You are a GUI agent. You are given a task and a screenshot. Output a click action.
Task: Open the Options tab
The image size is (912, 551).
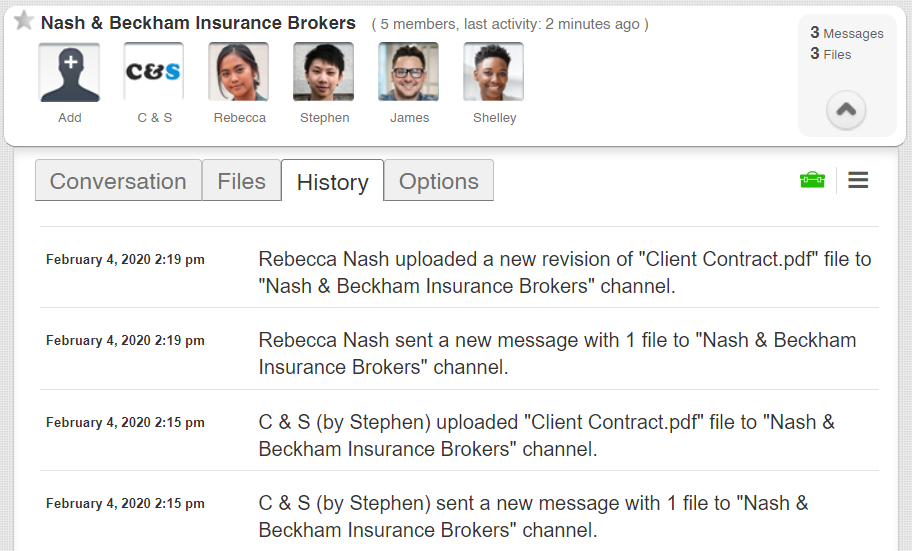click(x=438, y=181)
